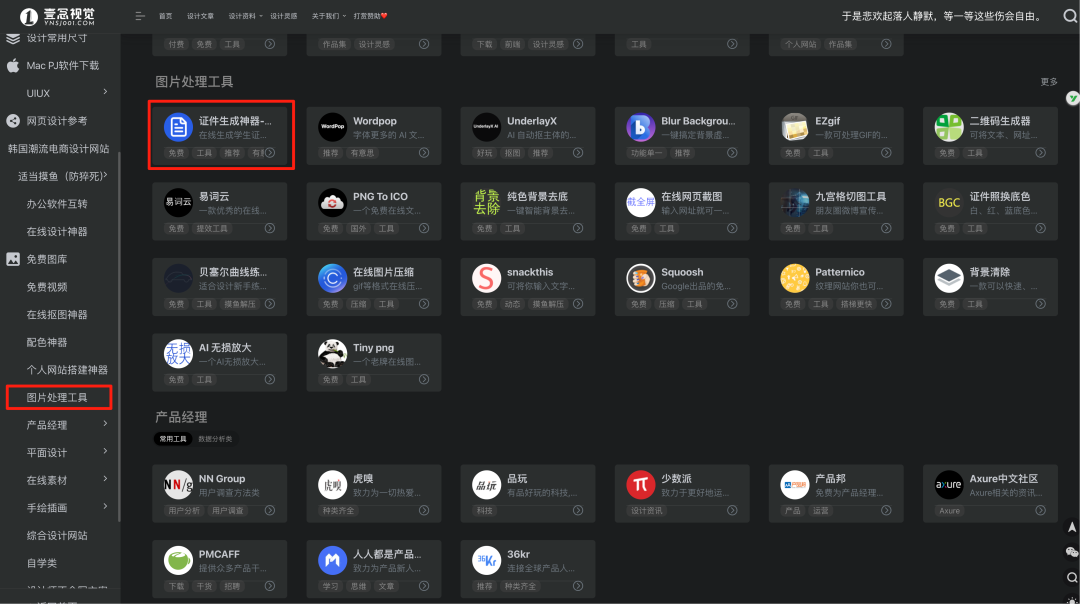Open the snackthis S icon
Screen dimensions: 1080x604
[x=486, y=278]
